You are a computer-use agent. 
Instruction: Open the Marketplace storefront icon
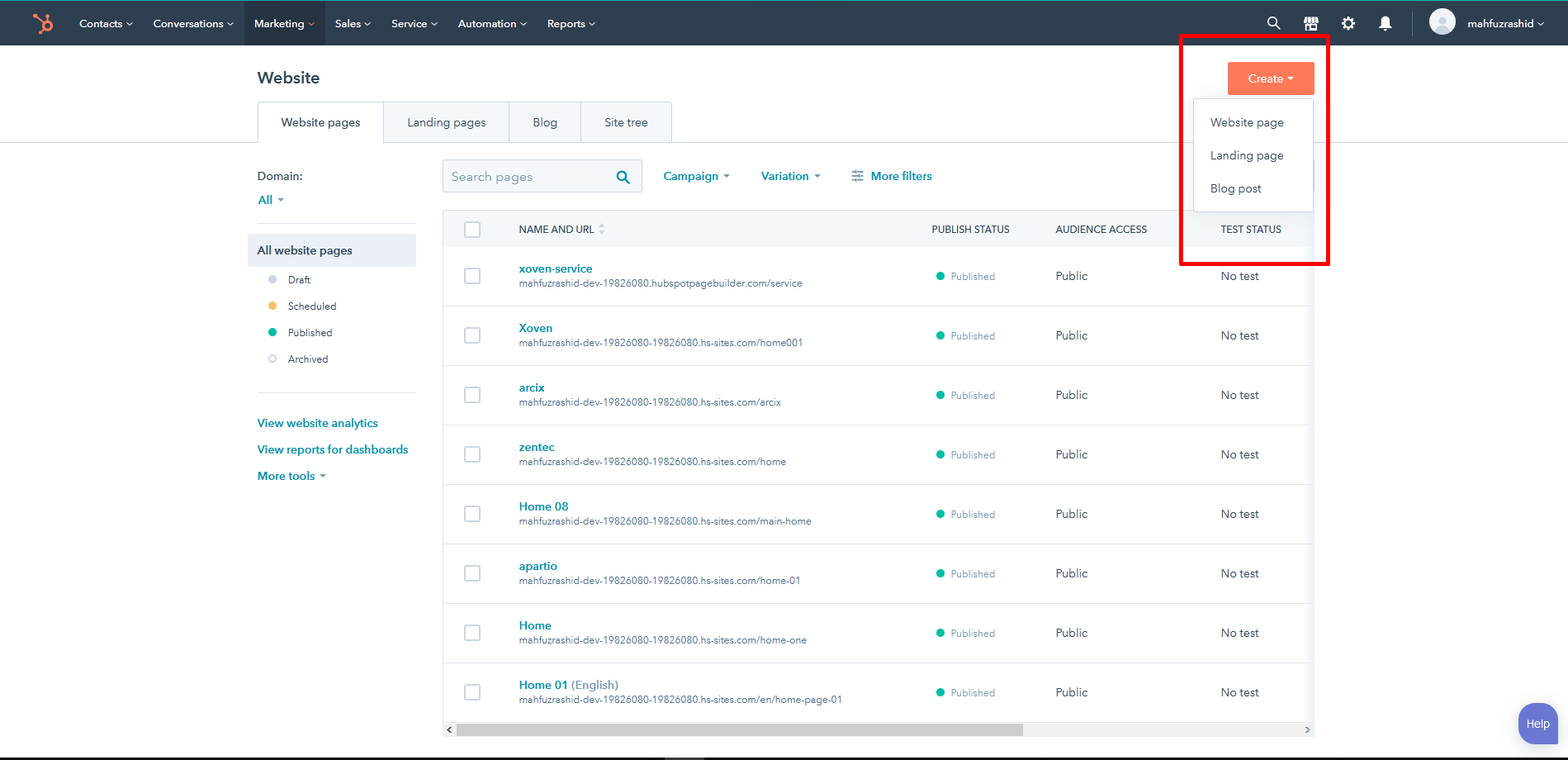1310,23
